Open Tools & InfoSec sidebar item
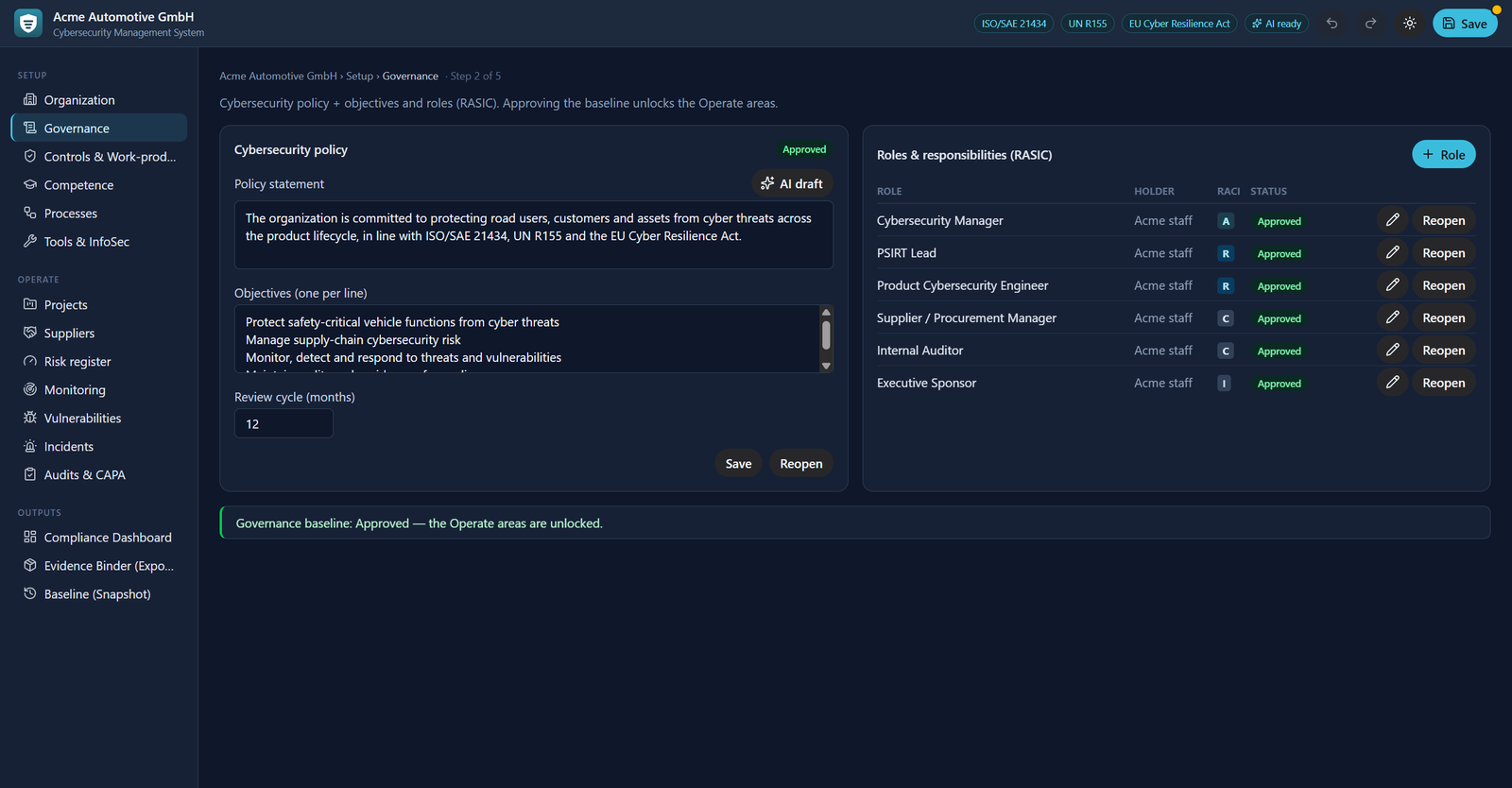The image size is (1512, 788). pos(99,242)
